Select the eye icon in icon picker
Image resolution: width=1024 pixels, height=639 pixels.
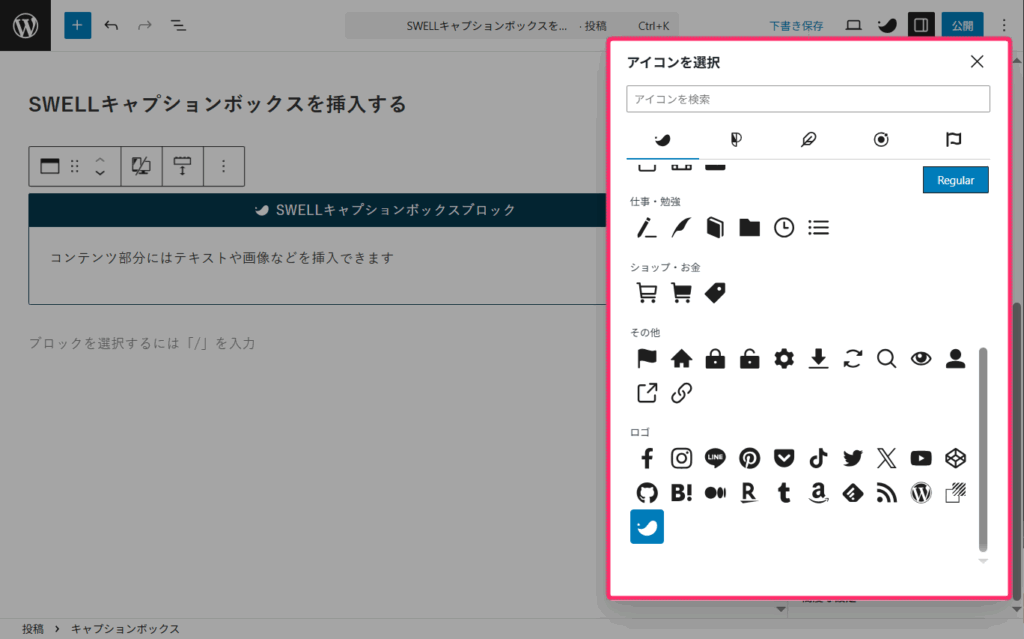pyautogui.click(x=921, y=358)
